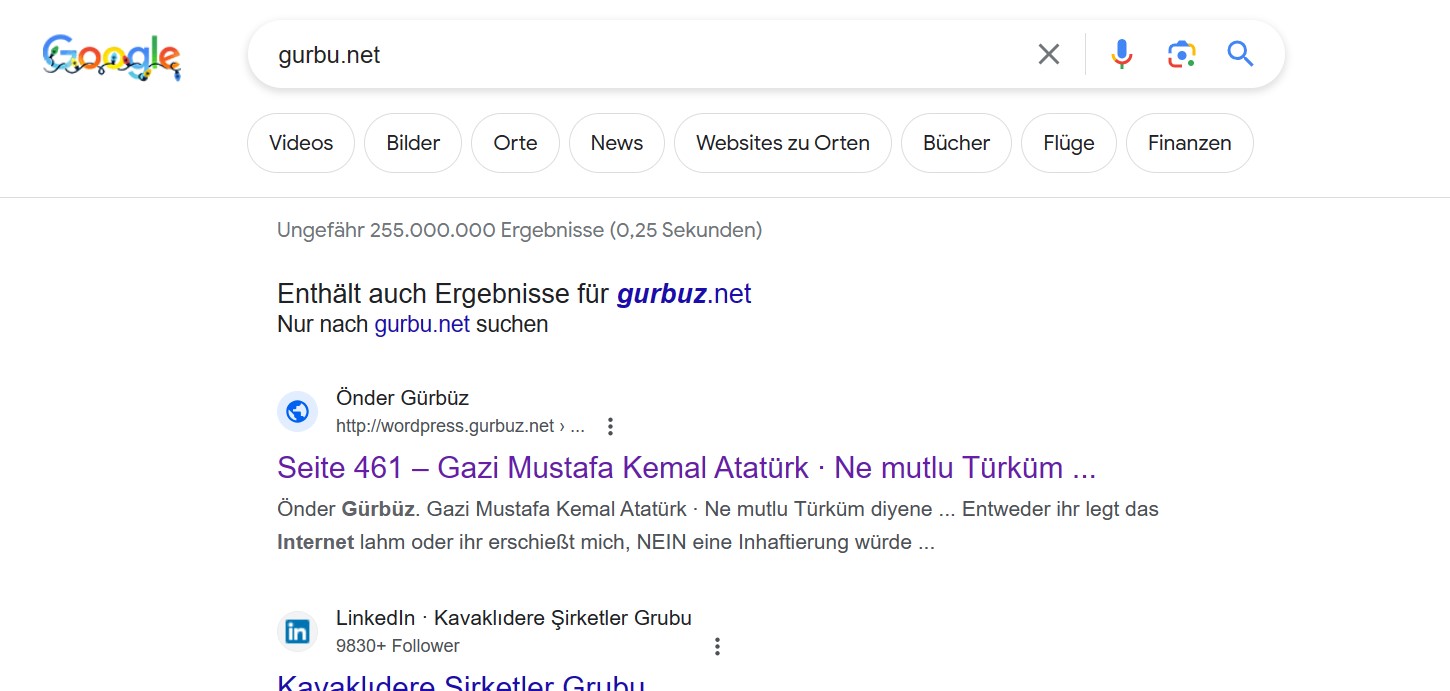Open three-dot menu next to LinkedIn result
1450x691 pixels.
716,646
